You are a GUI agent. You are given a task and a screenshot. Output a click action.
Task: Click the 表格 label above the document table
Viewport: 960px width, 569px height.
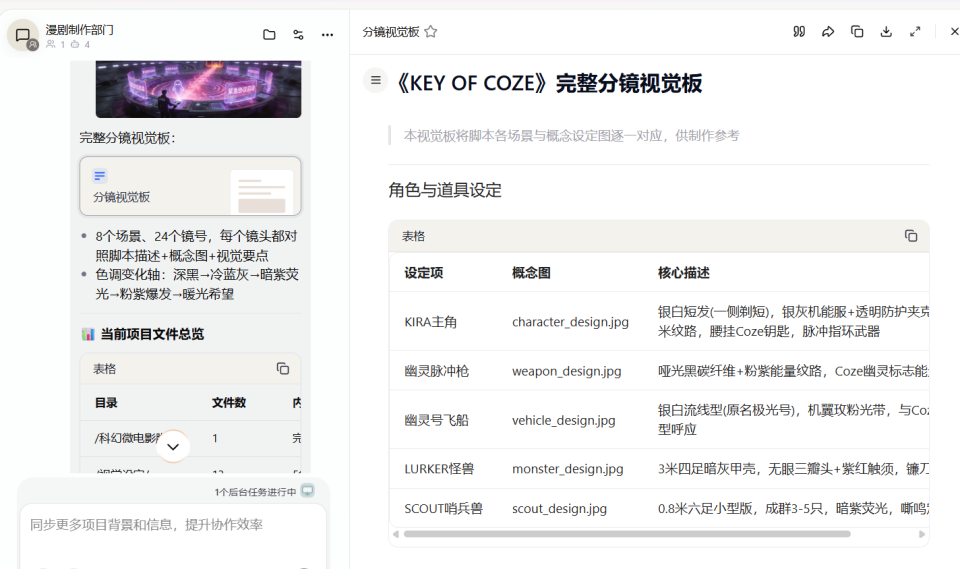pyautogui.click(x=413, y=236)
